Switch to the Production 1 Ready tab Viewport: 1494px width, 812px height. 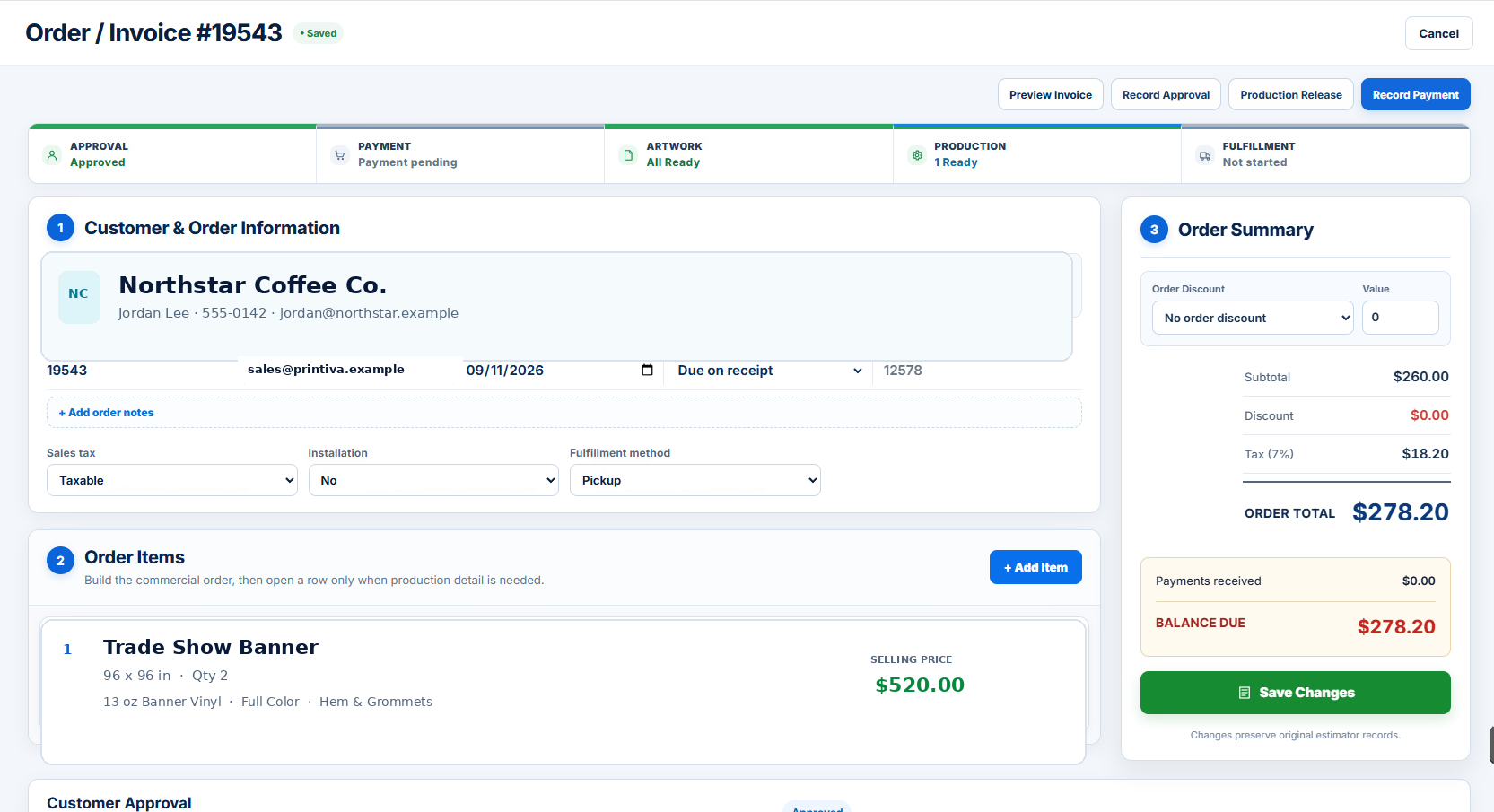pos(1037,154)
